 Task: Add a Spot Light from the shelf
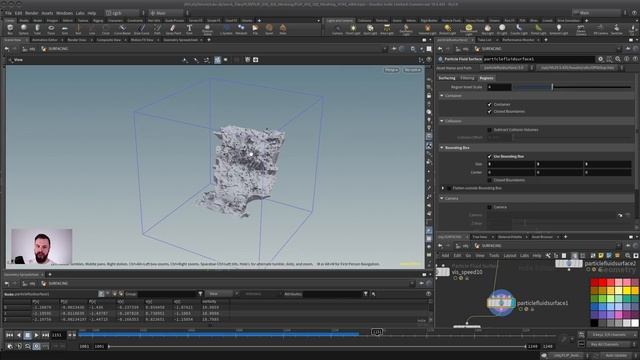tap(370, 29)
